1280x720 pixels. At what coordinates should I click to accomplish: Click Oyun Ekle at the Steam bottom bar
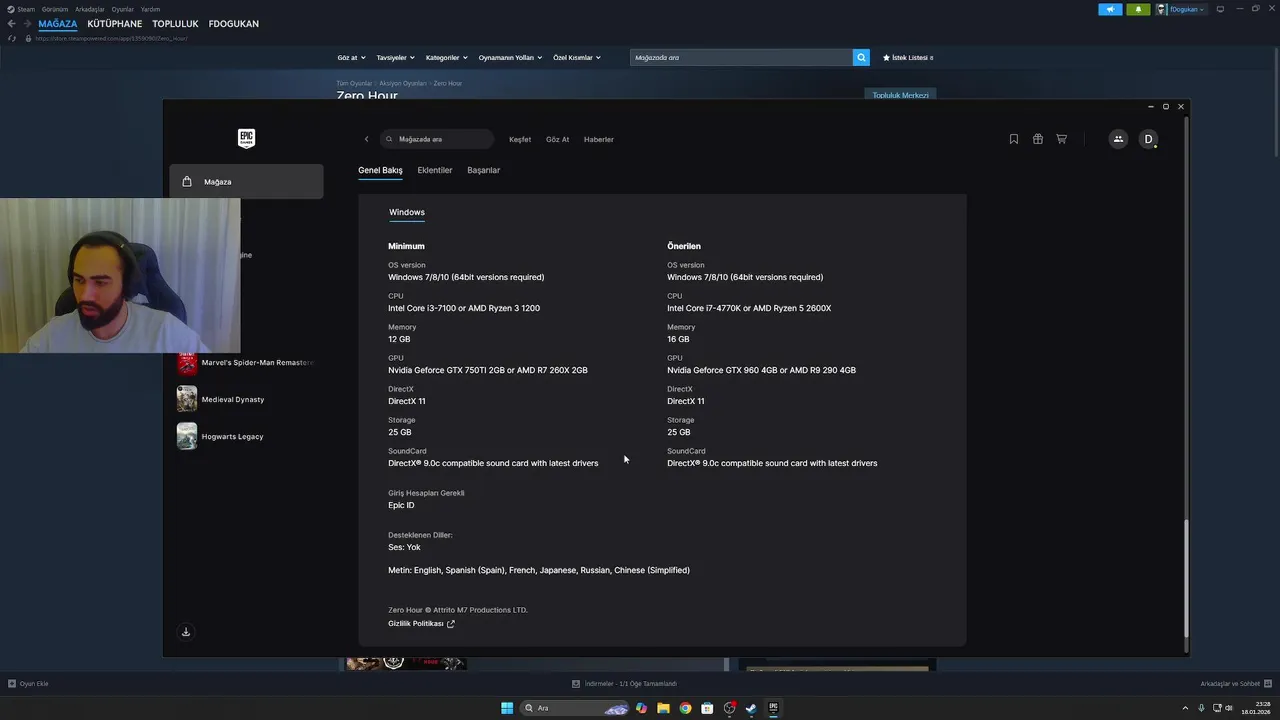click(28, 684)
